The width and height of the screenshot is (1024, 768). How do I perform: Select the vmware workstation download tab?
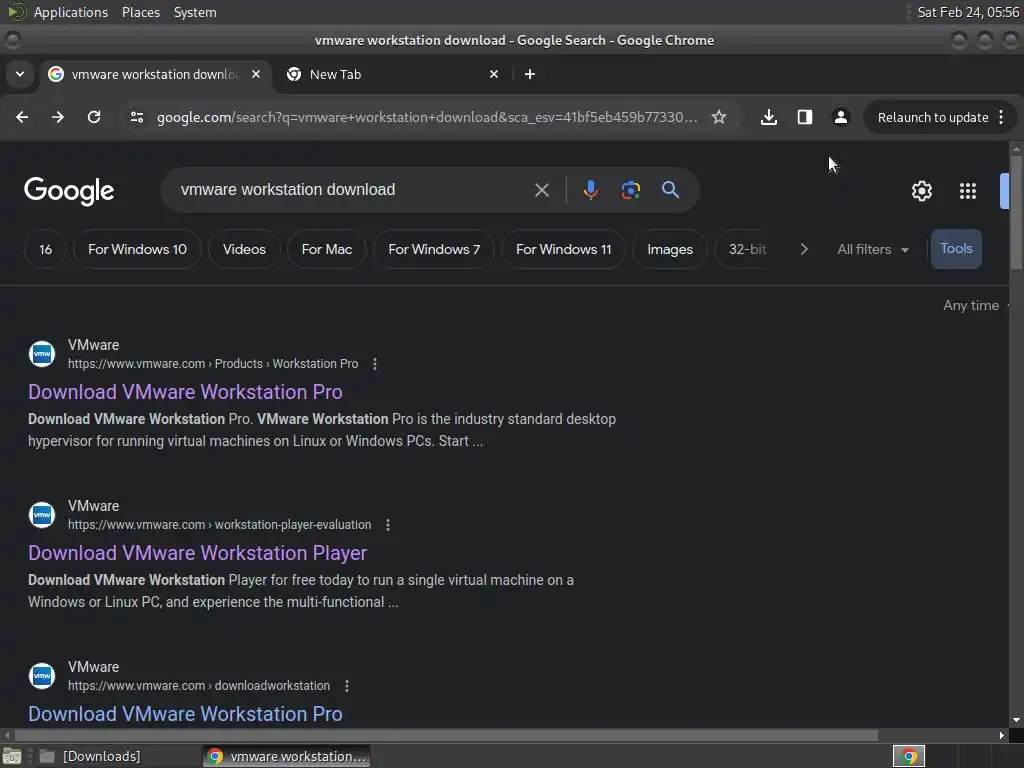click(156, 74)
